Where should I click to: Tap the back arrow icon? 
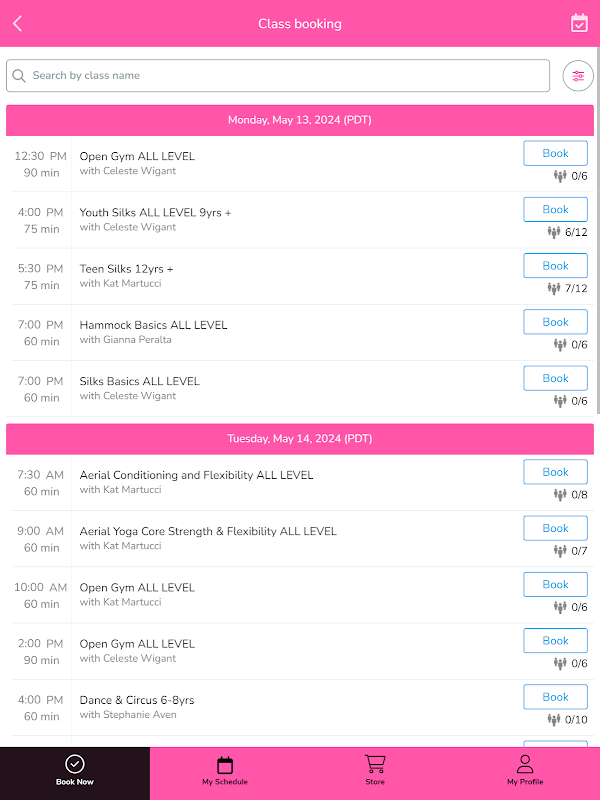(17, 24)
